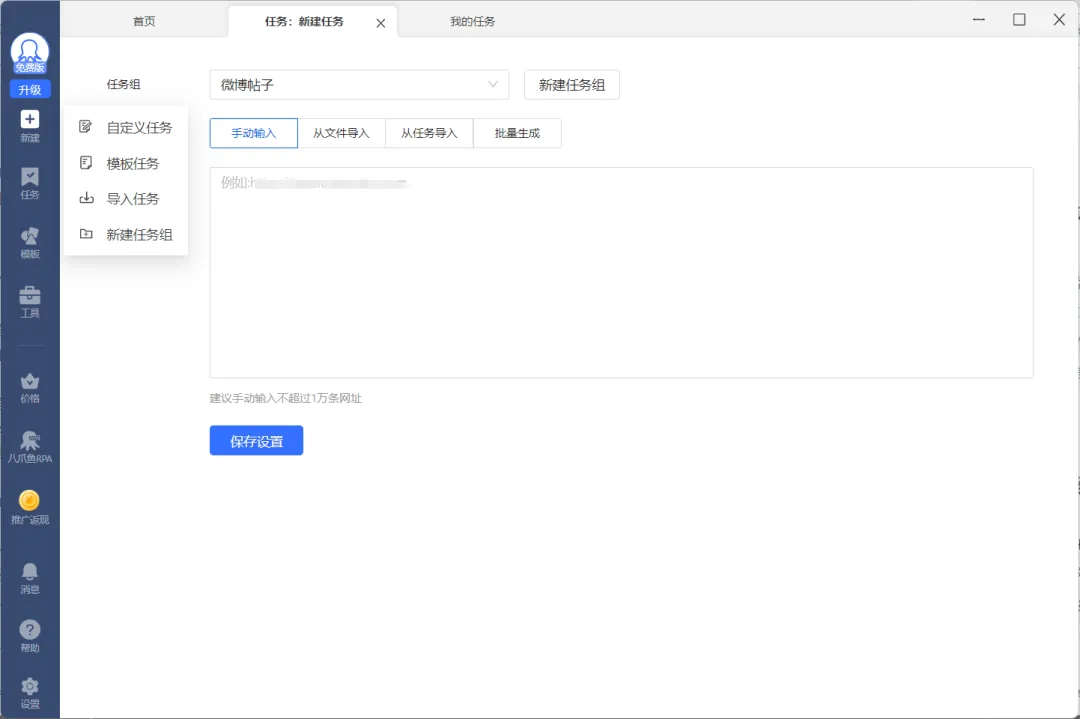Choose the 批量生成 input mode

pos(517,133)
